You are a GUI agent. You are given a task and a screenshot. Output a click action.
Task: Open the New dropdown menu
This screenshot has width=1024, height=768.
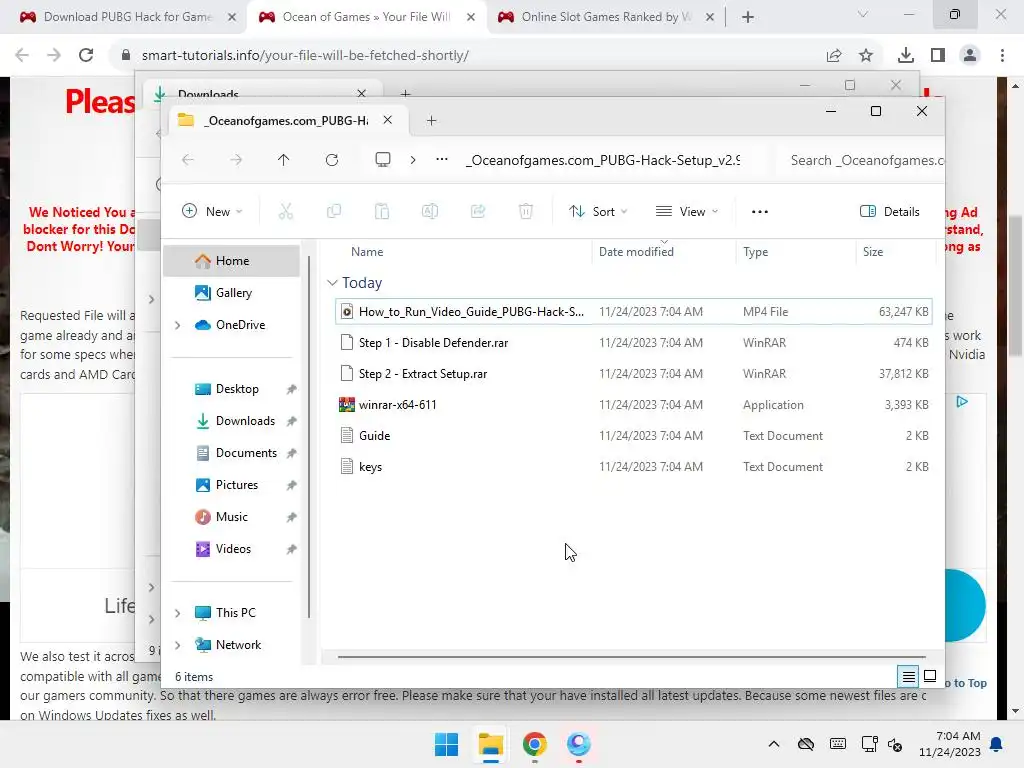click(212, 212)
